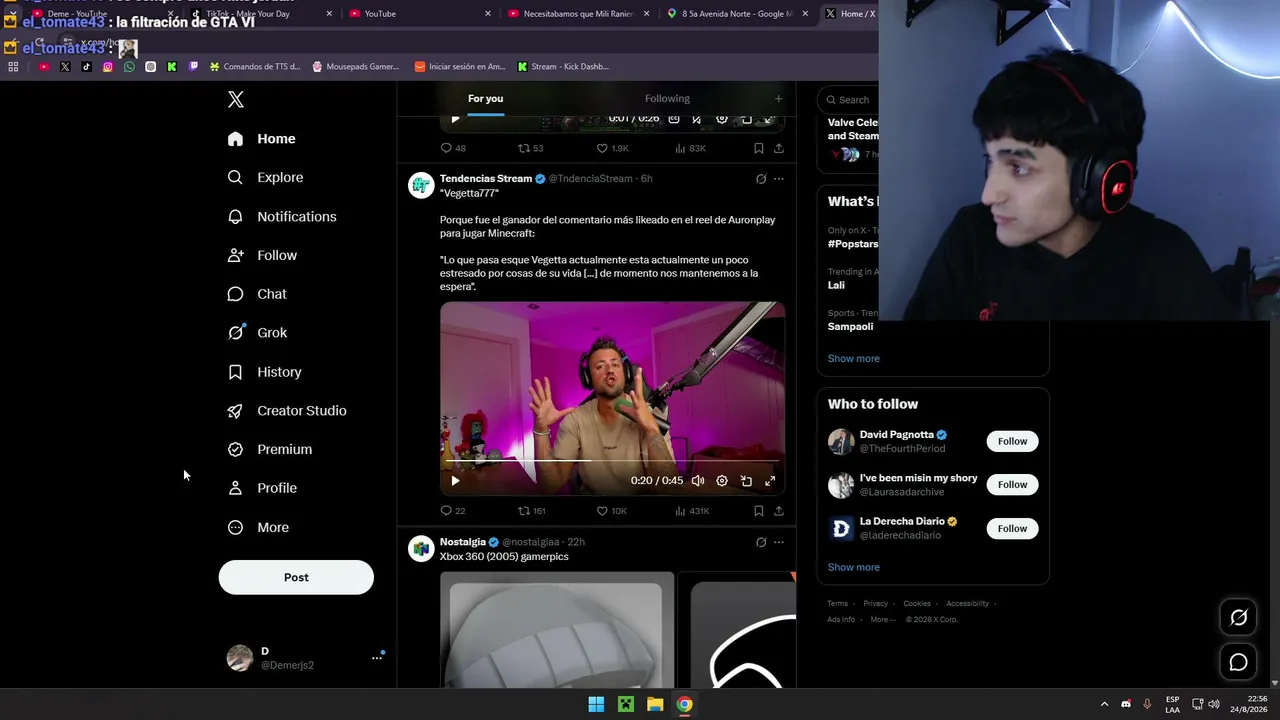Image resolution: width=1280 pixels, height=720 pixels.
Task: Open the floating Grok button
Action: click(x=1238, y=618)
